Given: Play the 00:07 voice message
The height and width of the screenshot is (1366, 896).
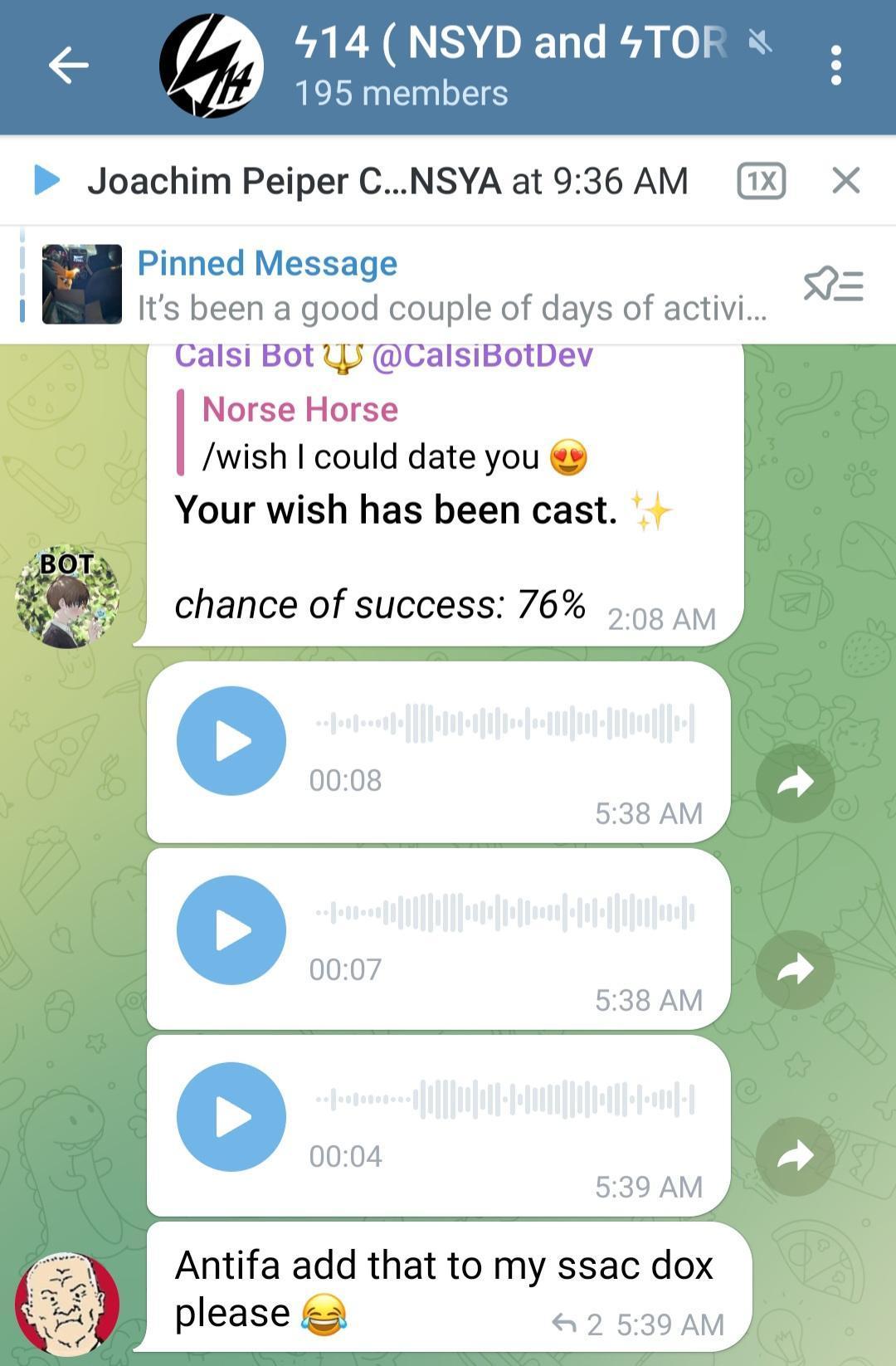Looking at the screenshot, I should [231, 929].
